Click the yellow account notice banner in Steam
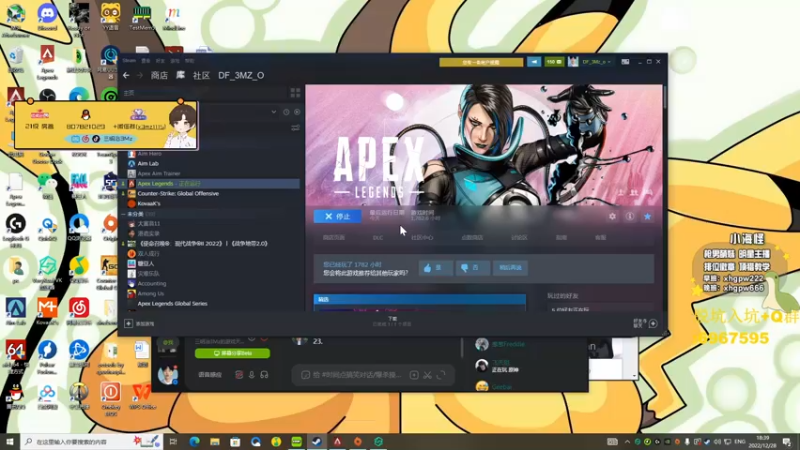800x450 pixels. pos(481,62)
